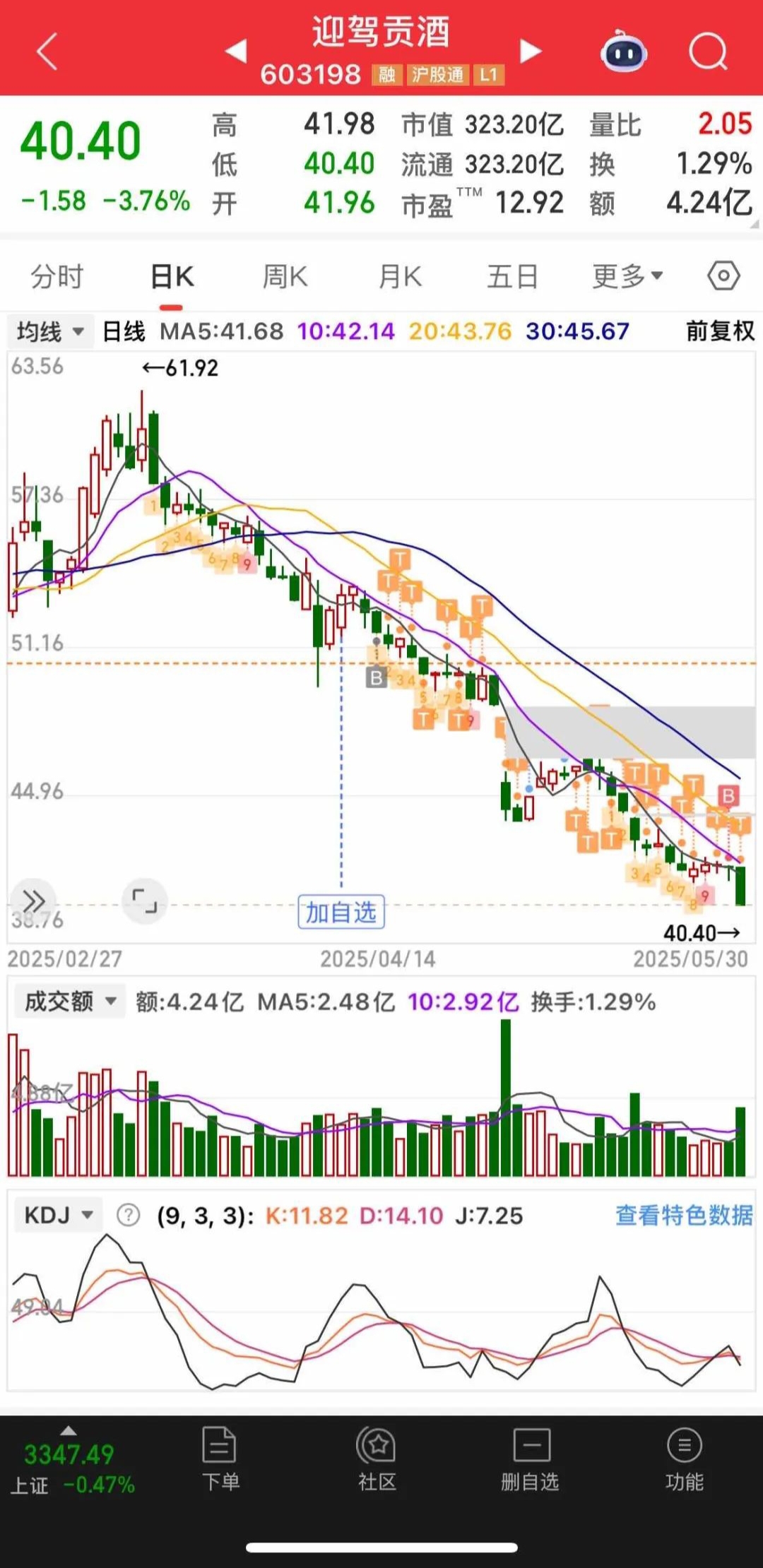
Task: Tap the D:14.10 value
Action: 401,1216
